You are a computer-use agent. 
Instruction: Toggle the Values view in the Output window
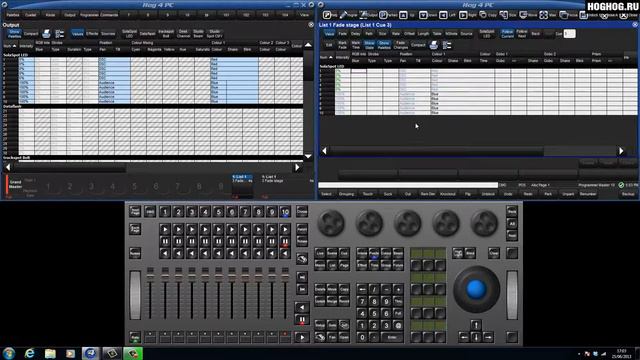[x=77, y=34]
